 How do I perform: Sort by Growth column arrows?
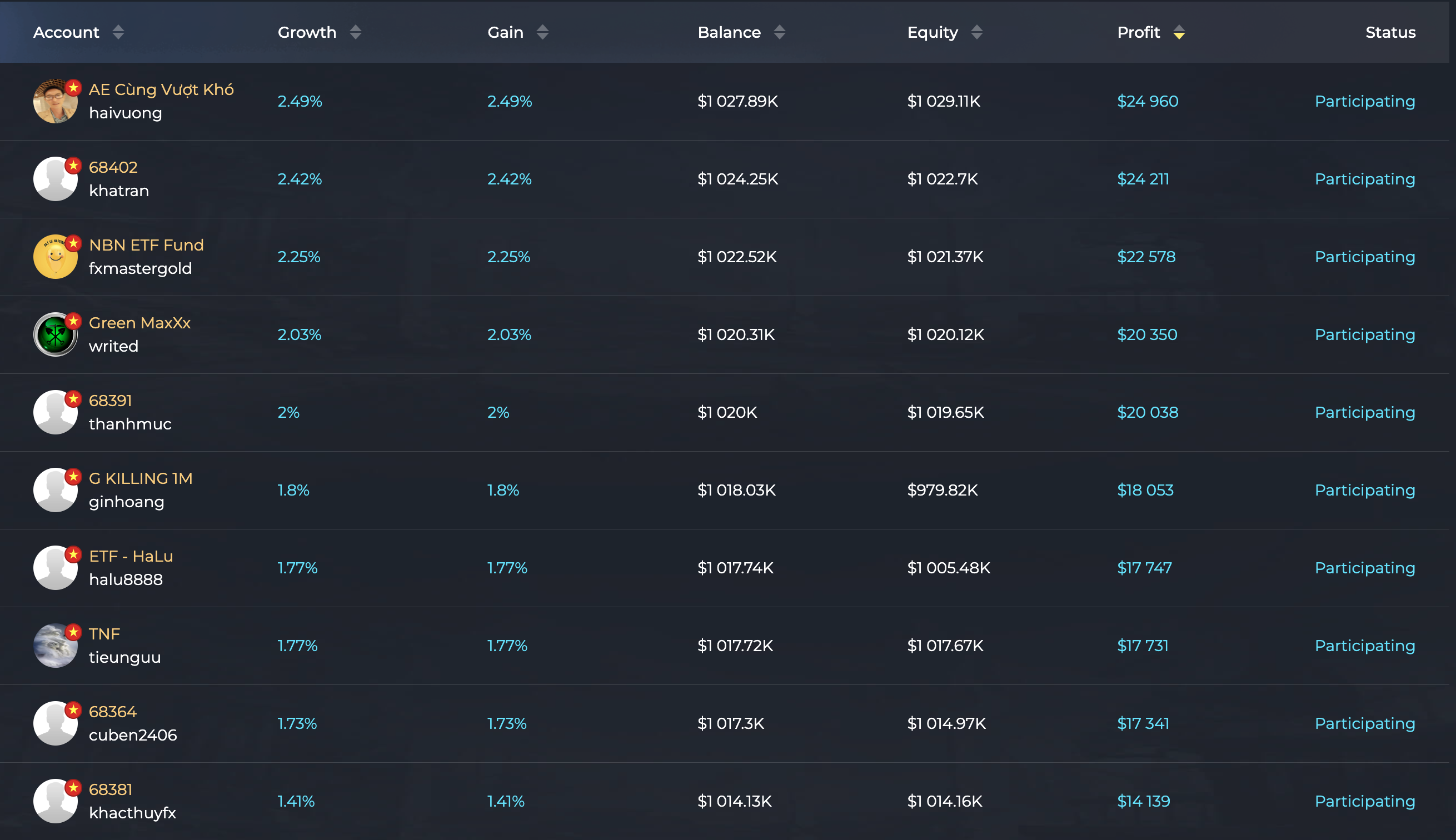pyautogui.click(x=356, y=32)
